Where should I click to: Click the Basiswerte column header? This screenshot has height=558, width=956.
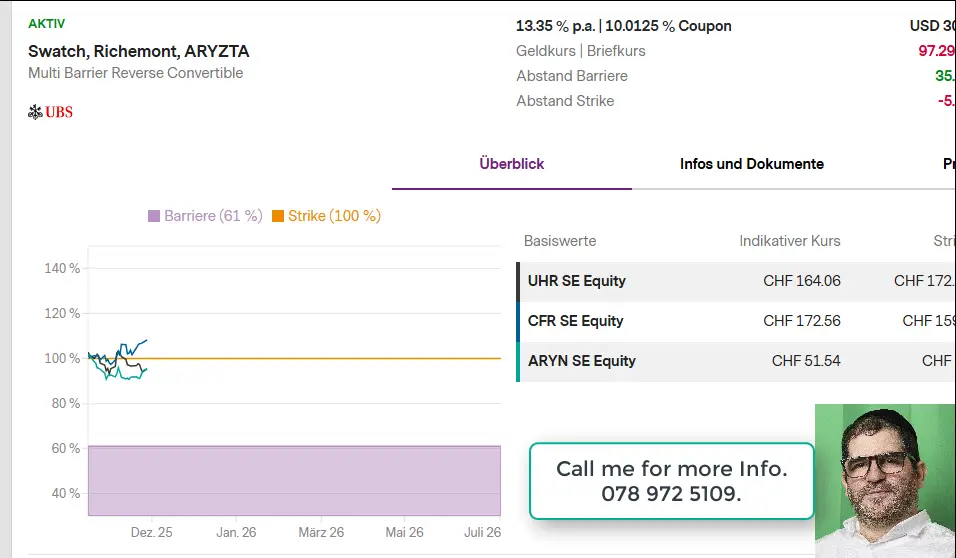[560, 241]
